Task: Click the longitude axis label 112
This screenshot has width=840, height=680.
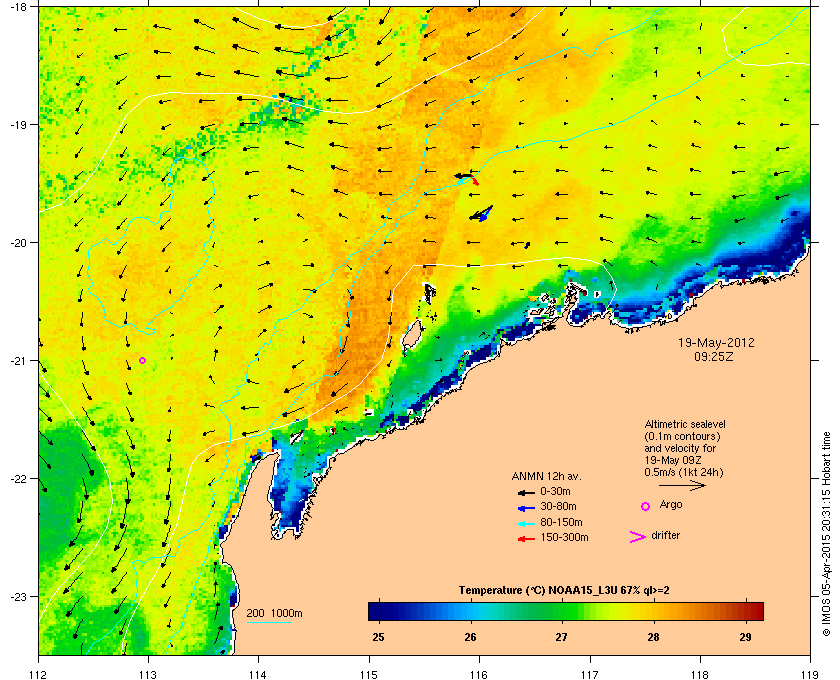Action: pos(39,675)
